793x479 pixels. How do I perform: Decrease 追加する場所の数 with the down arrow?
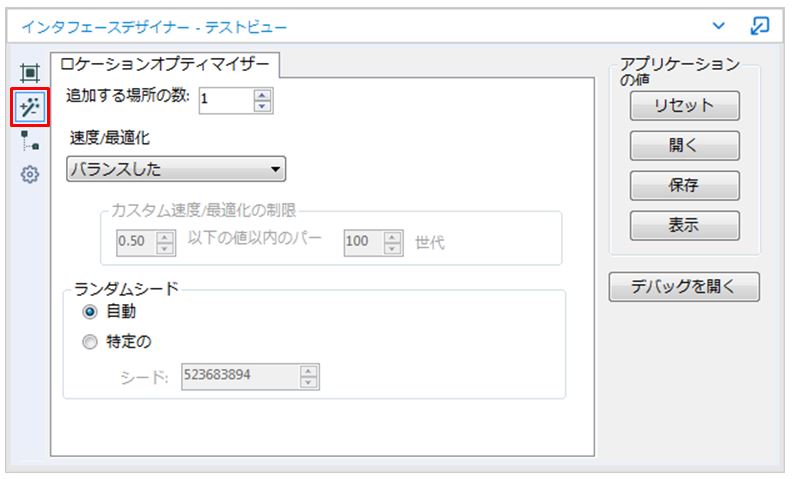(263, 104)
